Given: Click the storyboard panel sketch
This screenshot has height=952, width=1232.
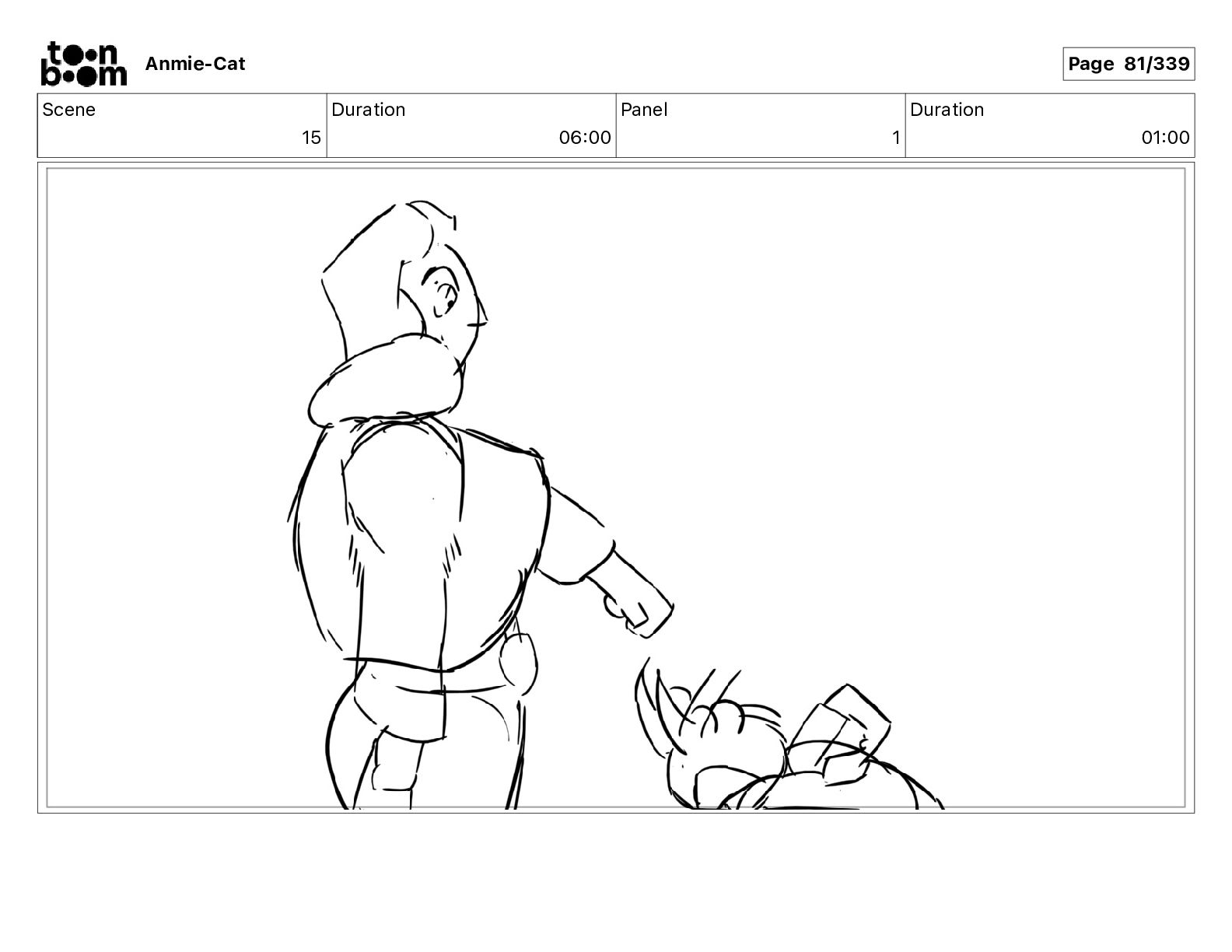Looking at the screenshot, I should (616, 488).
